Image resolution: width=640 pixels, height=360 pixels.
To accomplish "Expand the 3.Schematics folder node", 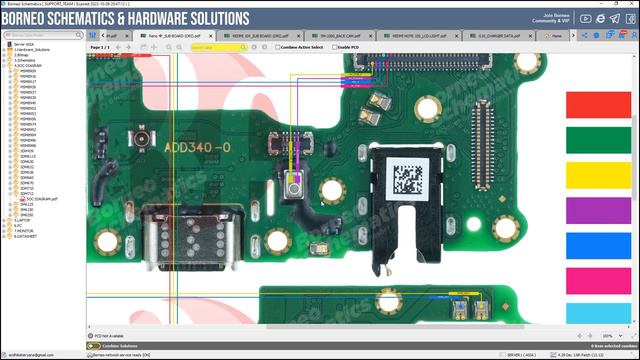I will tap(4, 60).
